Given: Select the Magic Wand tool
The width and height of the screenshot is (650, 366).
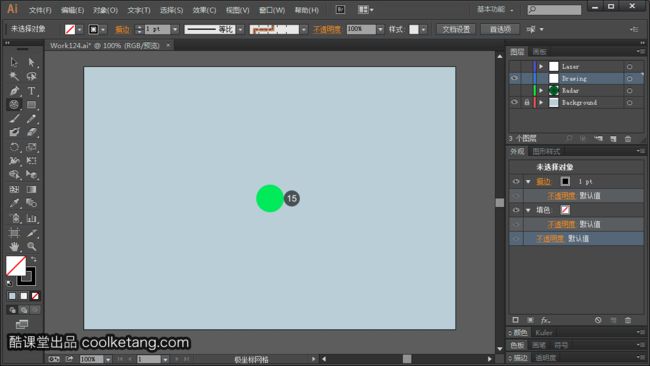Looking at the screenshot, I should coord(14,76).
